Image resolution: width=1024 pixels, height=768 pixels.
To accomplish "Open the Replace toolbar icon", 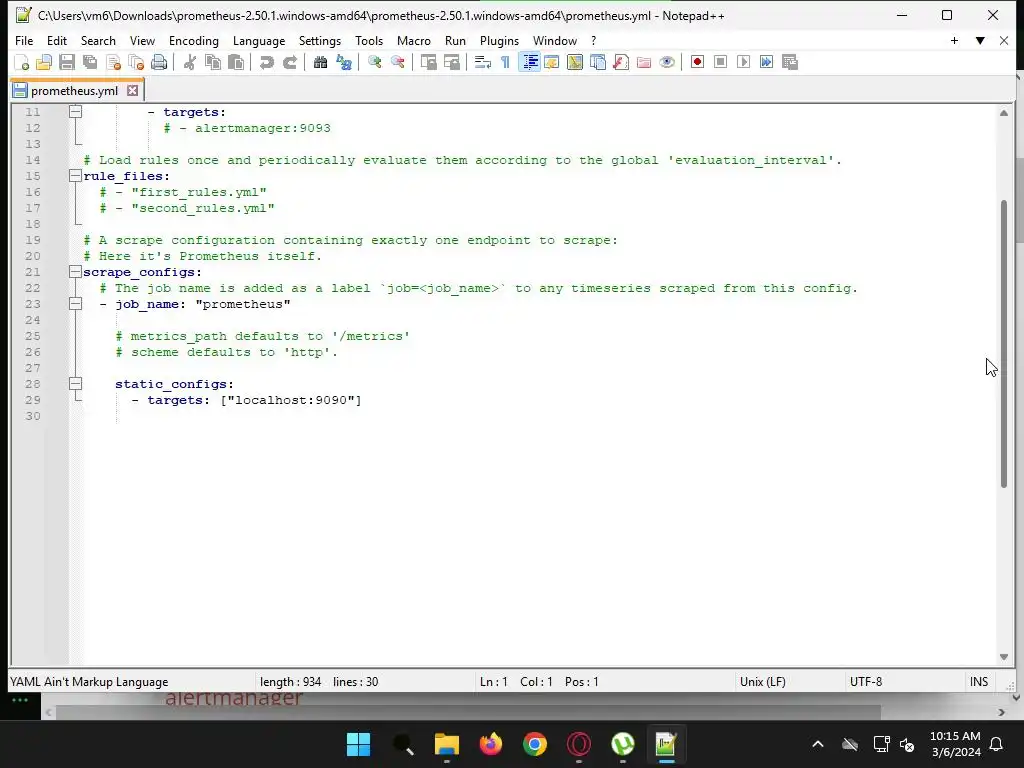I will pos(344,62).
